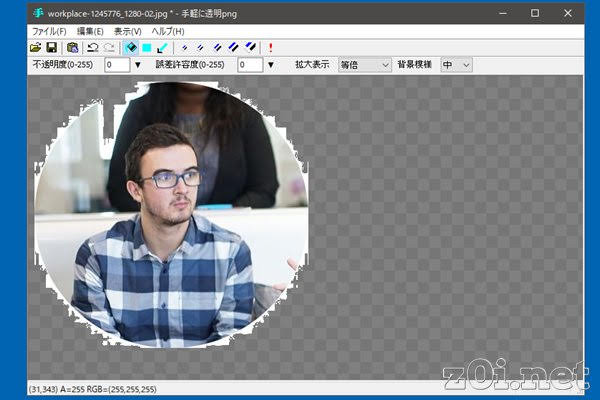Choose the second largest brush size

(233, 48)
